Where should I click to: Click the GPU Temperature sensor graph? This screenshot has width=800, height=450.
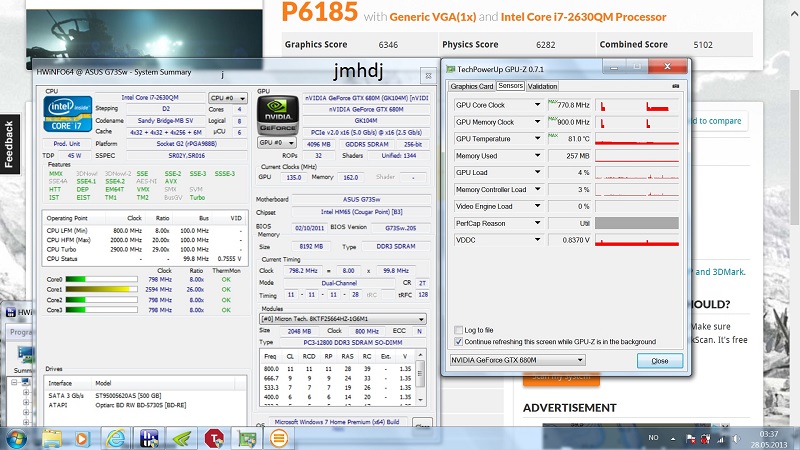point(637,139)
